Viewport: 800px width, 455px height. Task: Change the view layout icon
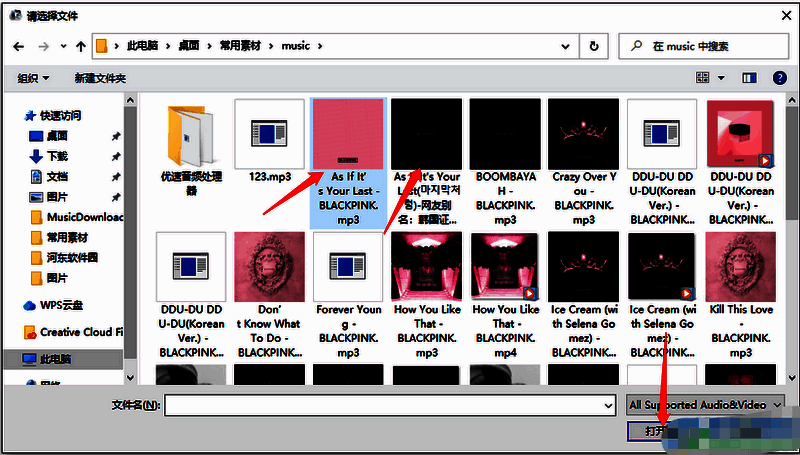[703, 78]
